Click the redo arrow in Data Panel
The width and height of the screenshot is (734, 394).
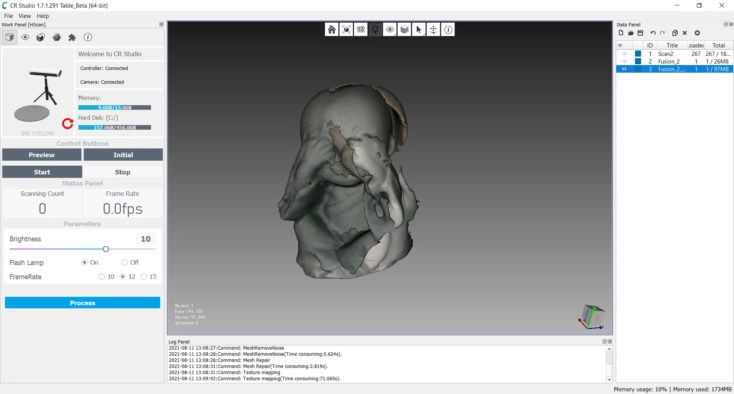(x=662, y=33)
